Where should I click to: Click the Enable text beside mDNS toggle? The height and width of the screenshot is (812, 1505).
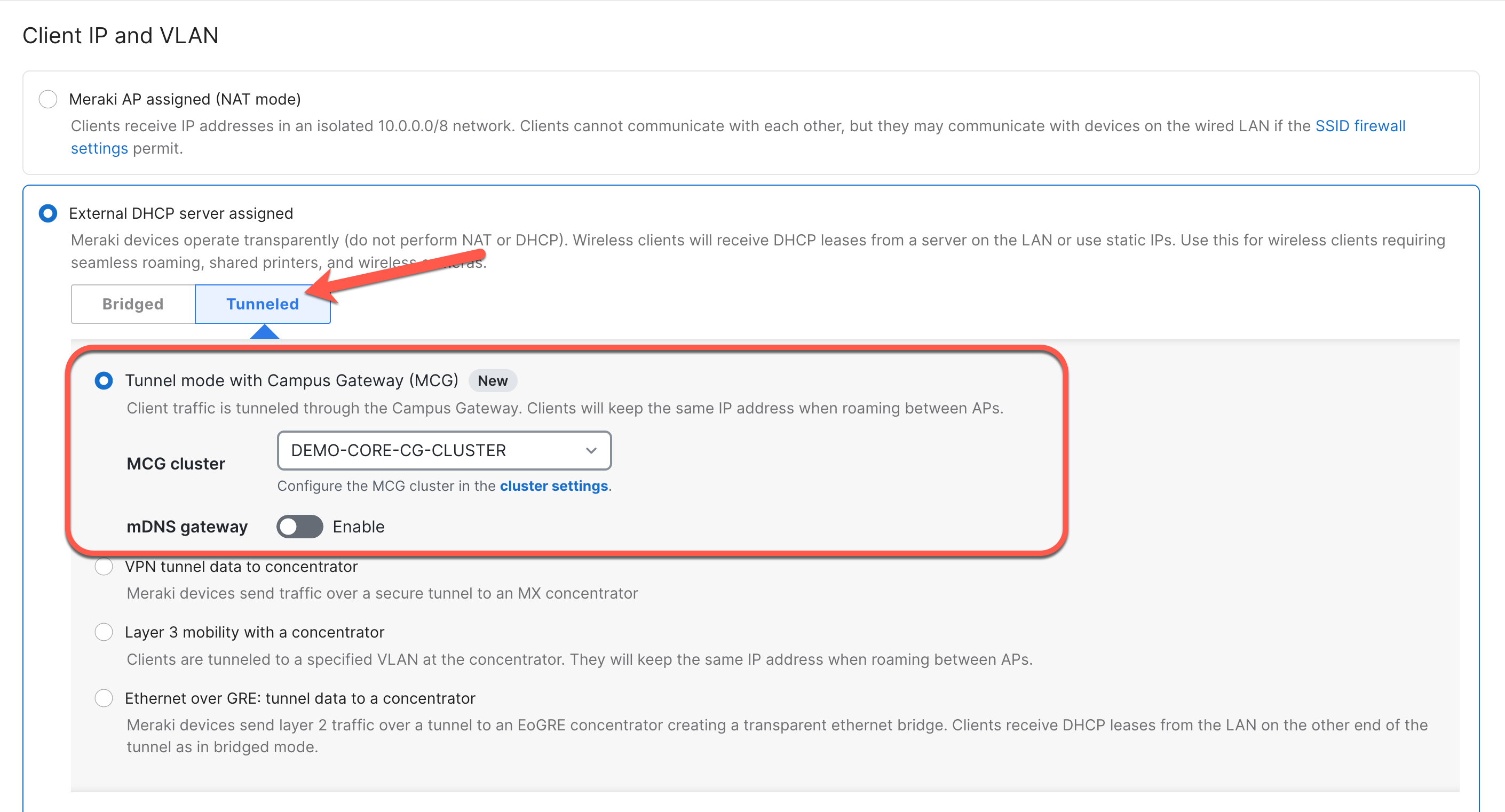pyautogui.click(x=359, y=527)
